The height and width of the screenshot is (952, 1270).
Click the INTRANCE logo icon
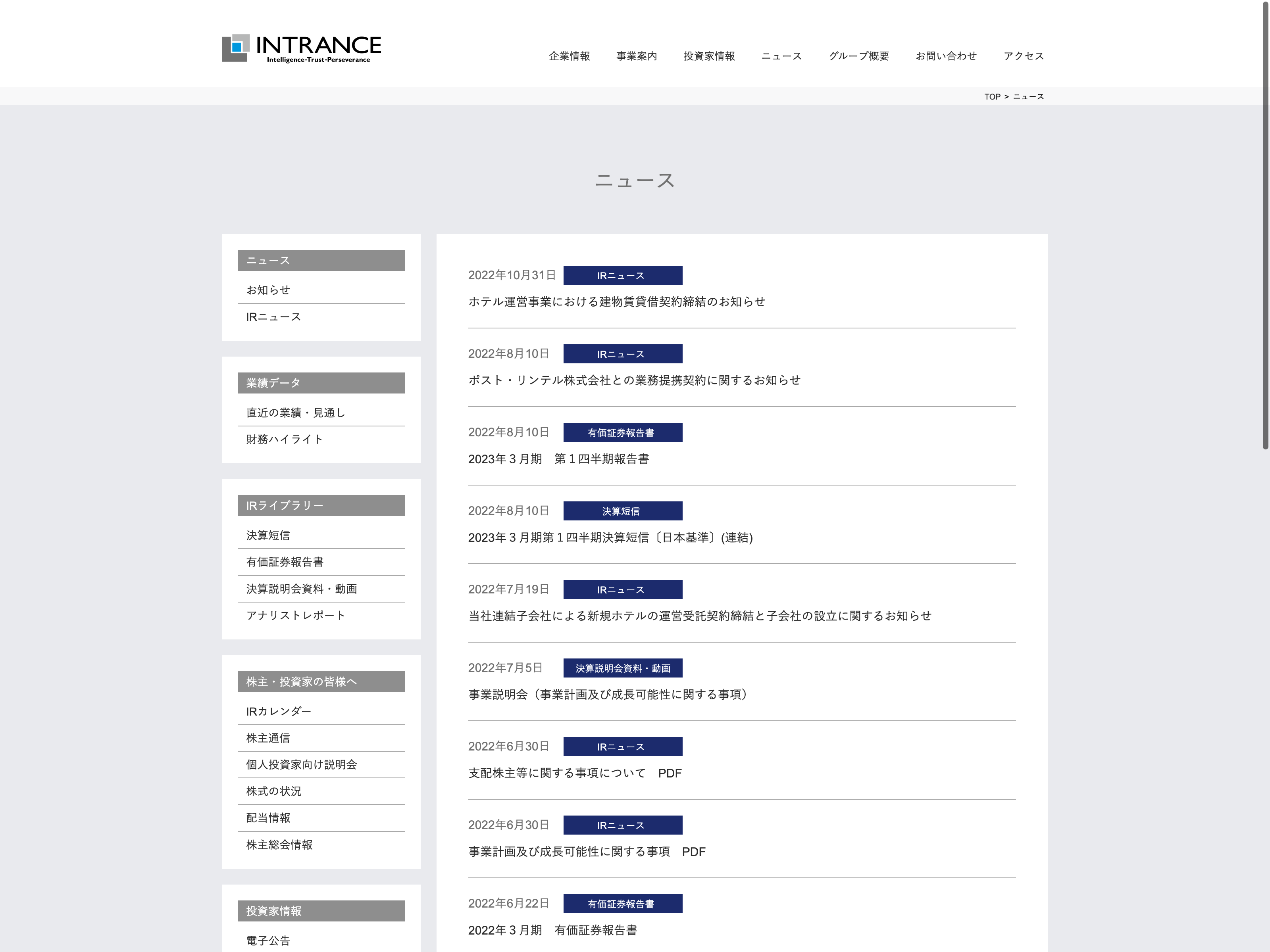[x=236, y=48]
